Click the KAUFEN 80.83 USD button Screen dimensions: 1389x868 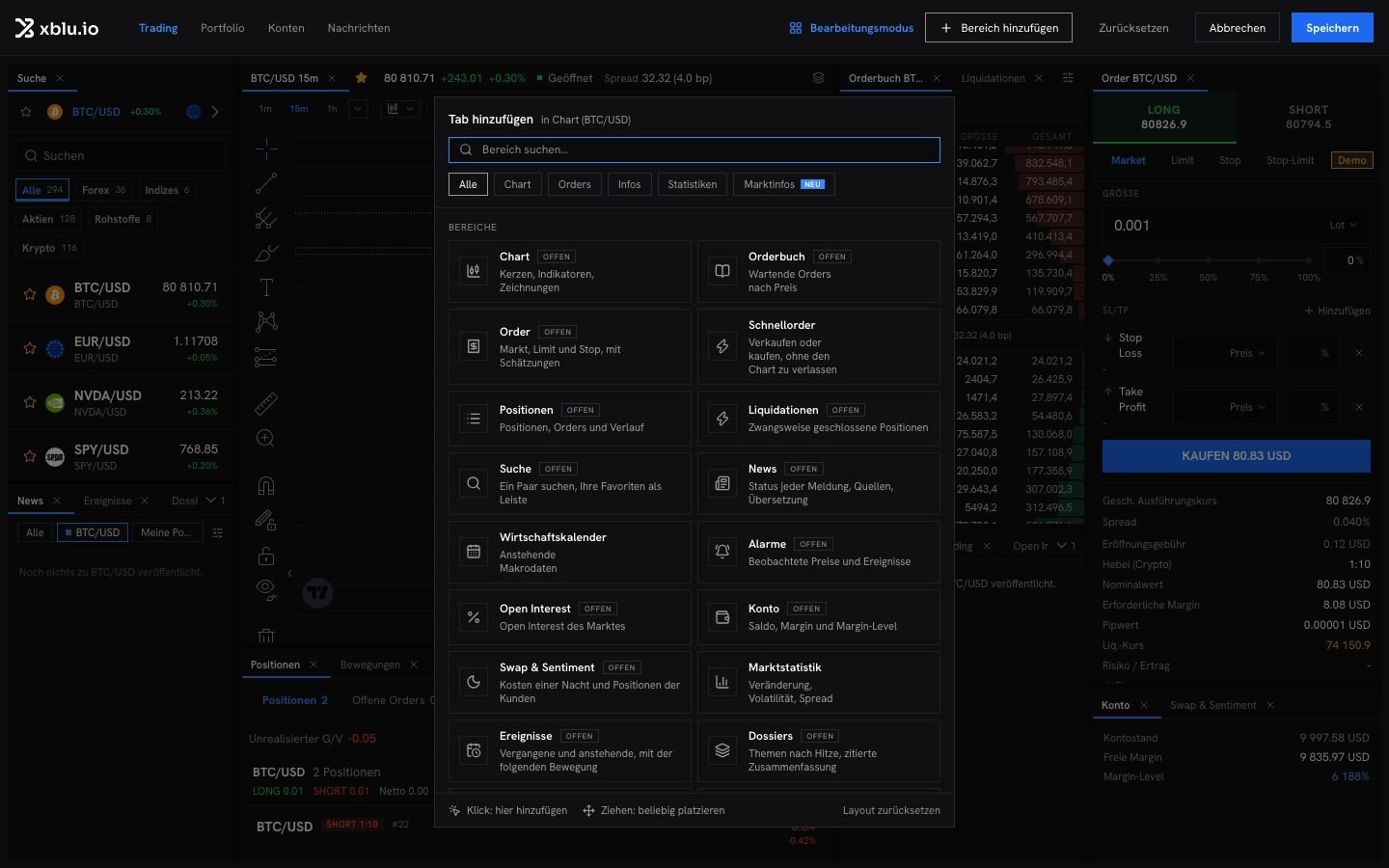1237,456
